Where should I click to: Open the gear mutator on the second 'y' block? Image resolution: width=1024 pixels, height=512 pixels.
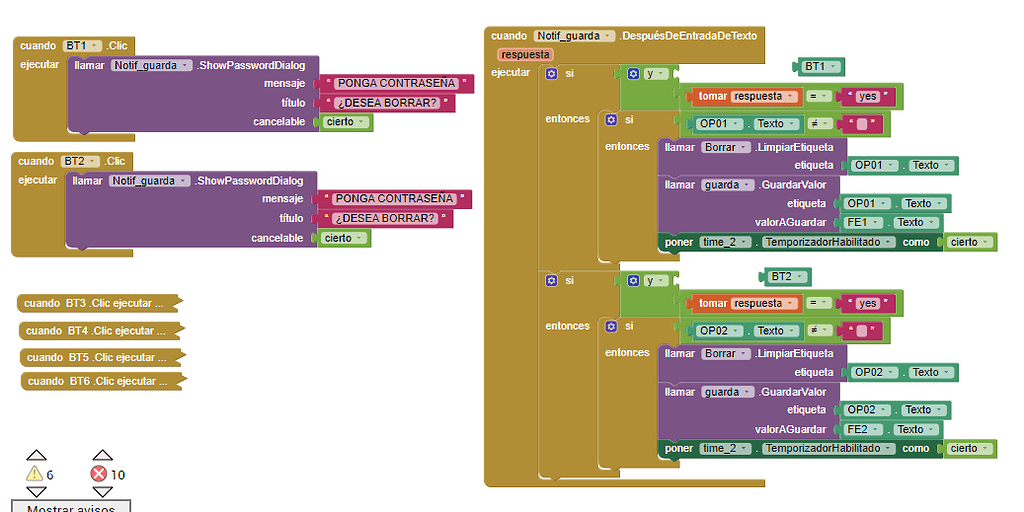633,281
